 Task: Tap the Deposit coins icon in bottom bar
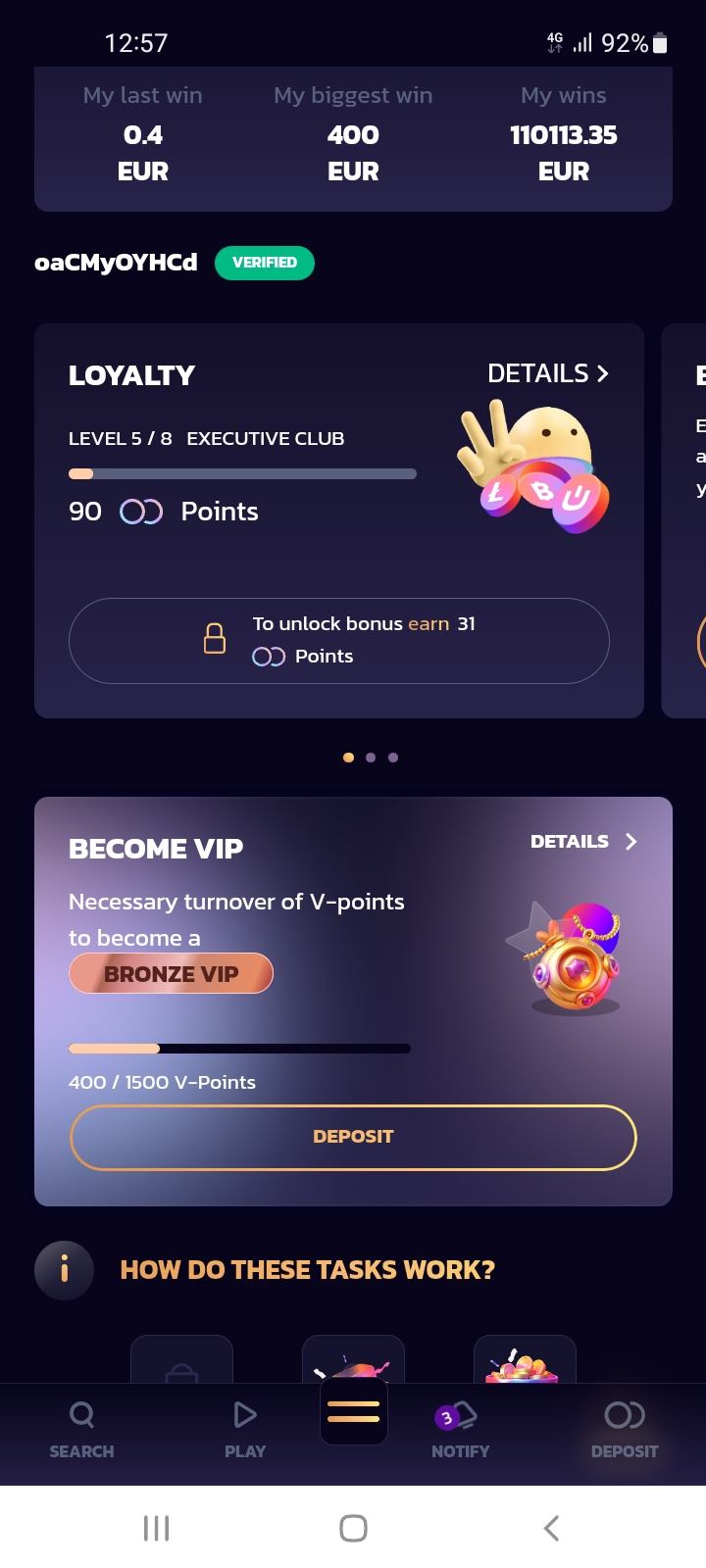(x=625, y=1415)
